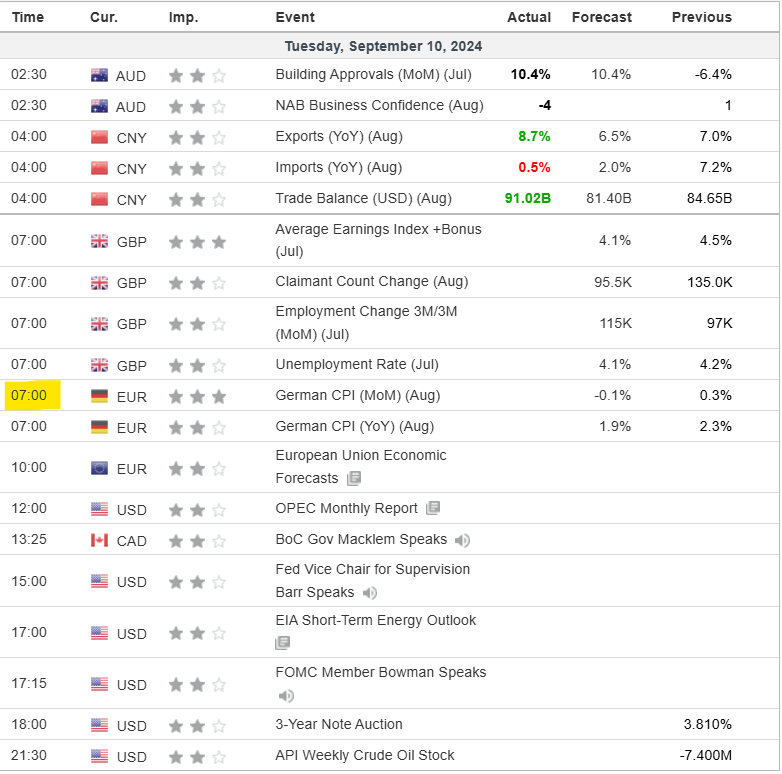
Task: Click the German flag next to German CPI (MoM)
Action: point(99,396)
